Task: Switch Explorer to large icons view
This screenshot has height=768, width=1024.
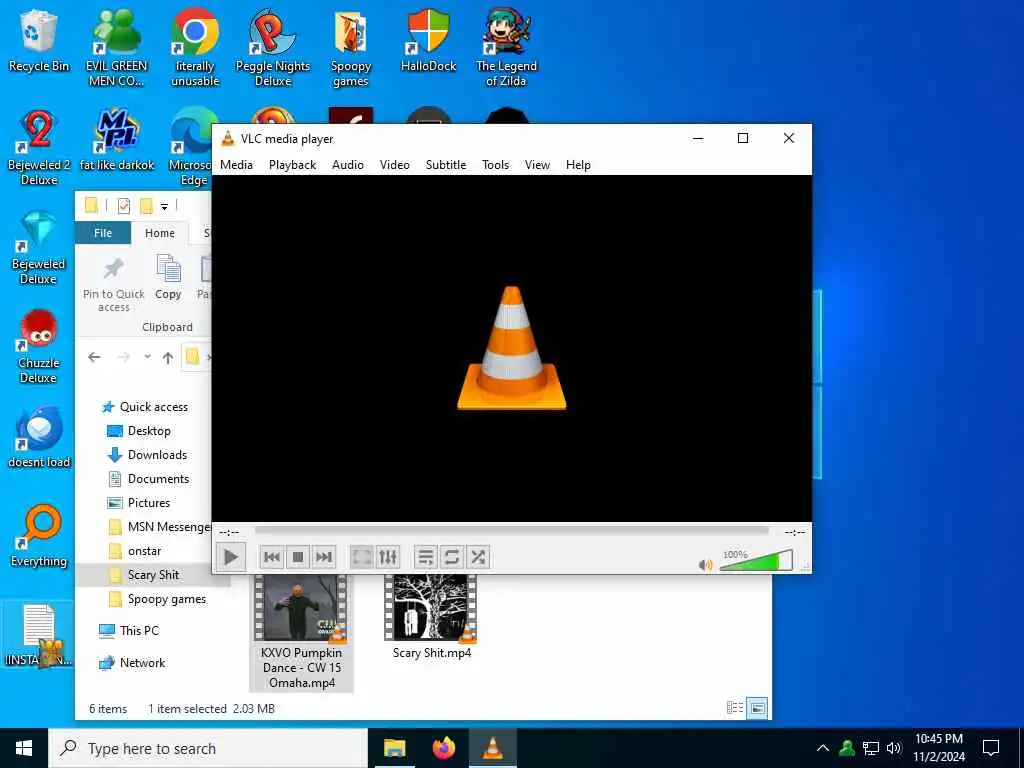Action: tap(757, 708)
